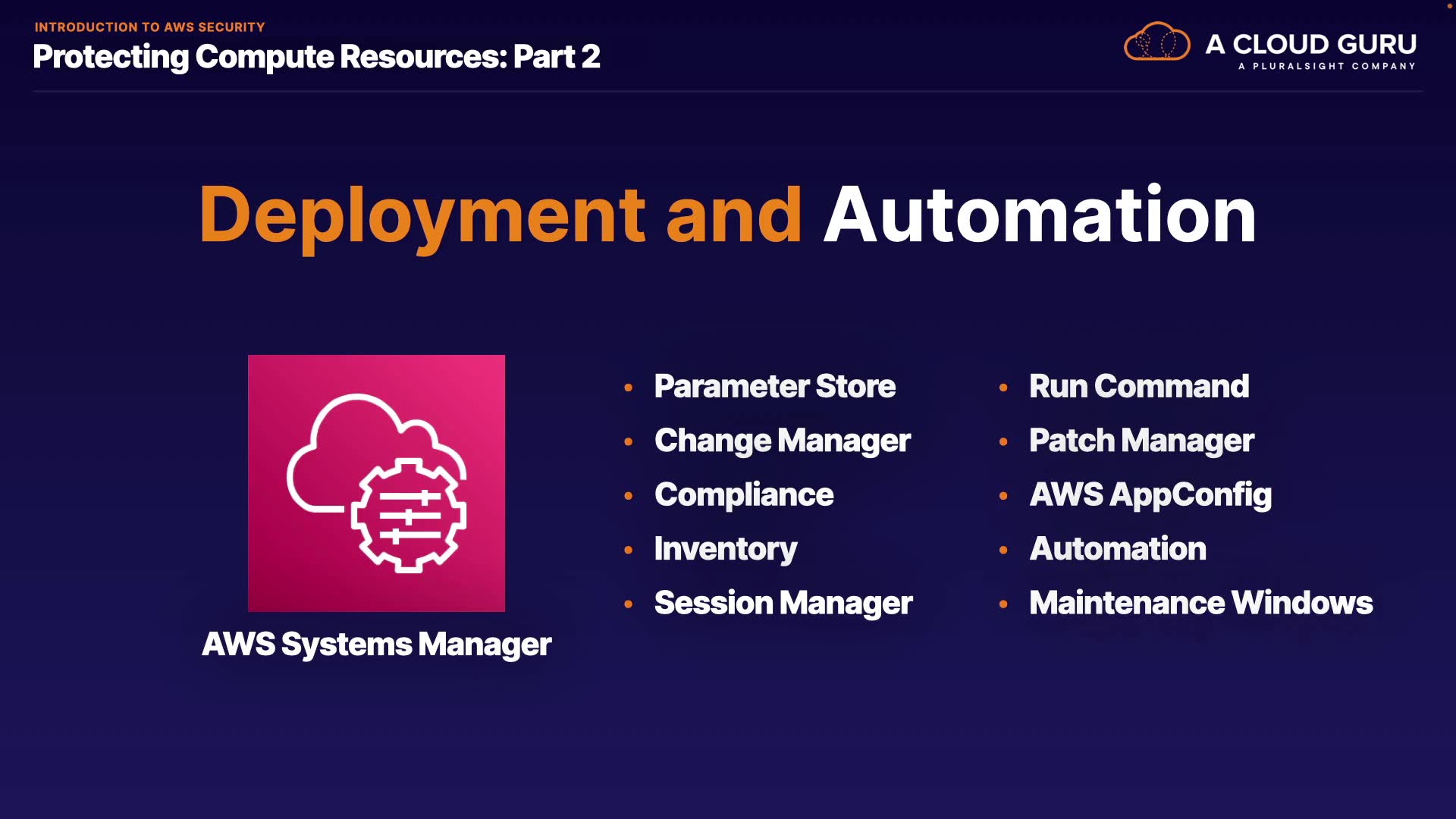Viewport: 1456px width, 819px height.
Task: Click on the Compliance list item
Action: pos(743,495)
